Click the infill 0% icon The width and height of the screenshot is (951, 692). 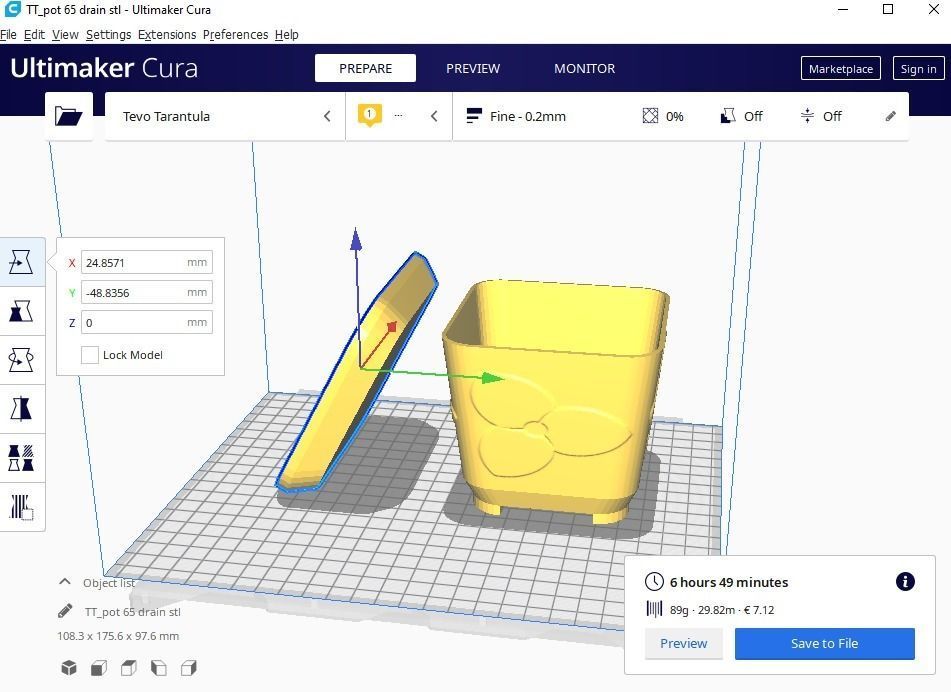(x=650, y=116)
